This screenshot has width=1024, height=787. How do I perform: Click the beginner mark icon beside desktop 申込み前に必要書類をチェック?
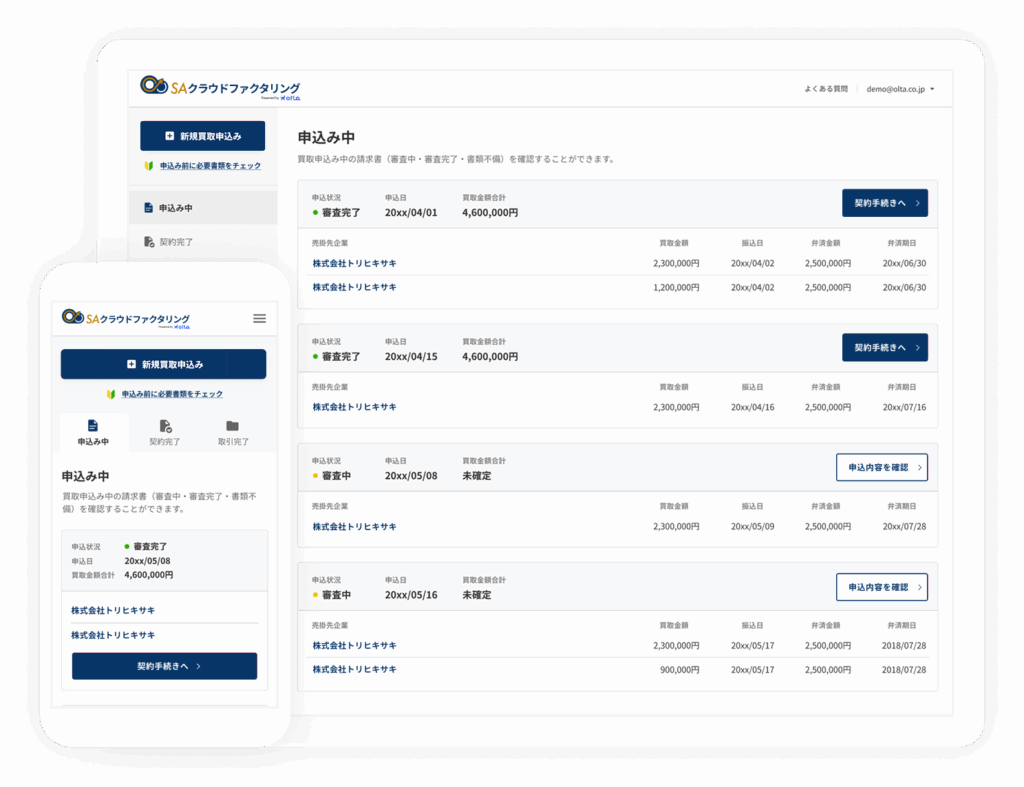pyautogui.click(x=149, y=166)
